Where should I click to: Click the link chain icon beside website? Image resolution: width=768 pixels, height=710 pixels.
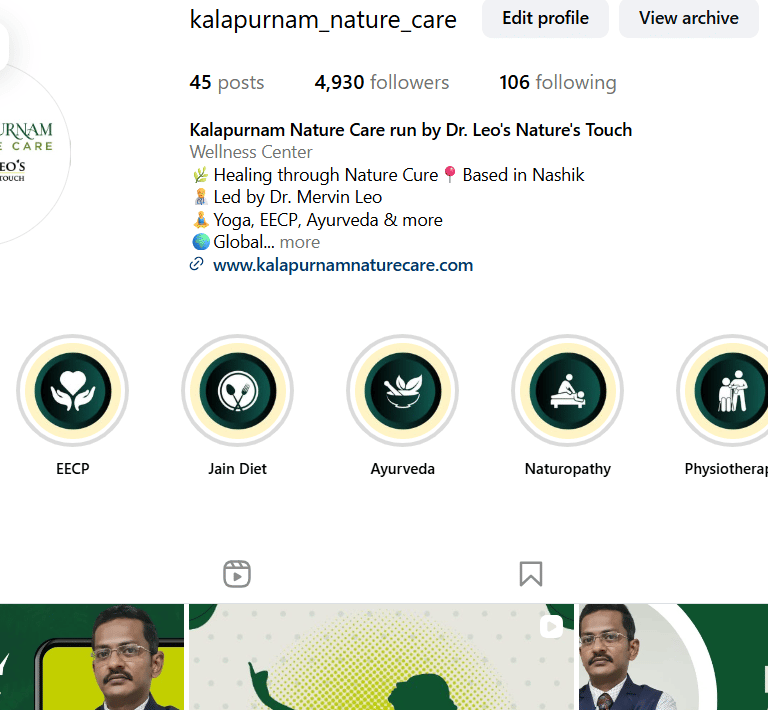tap(196, 264)
